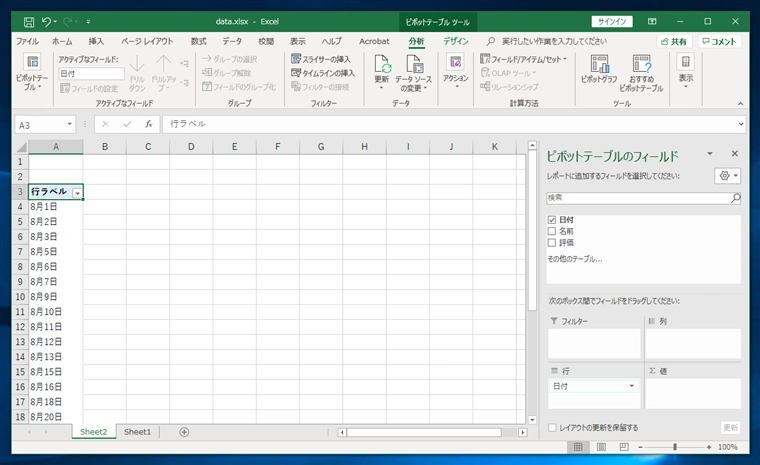Open the 行ラベル filter dropdown in cell A3

point(77,191)
